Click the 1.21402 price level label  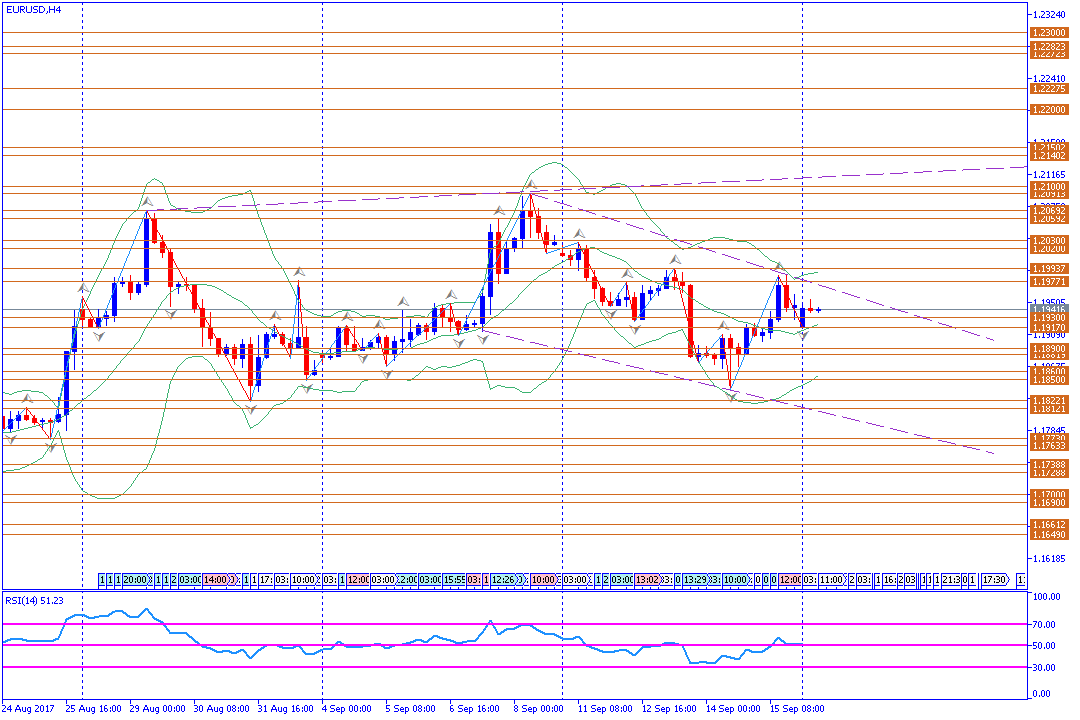tap(1049, 156)
